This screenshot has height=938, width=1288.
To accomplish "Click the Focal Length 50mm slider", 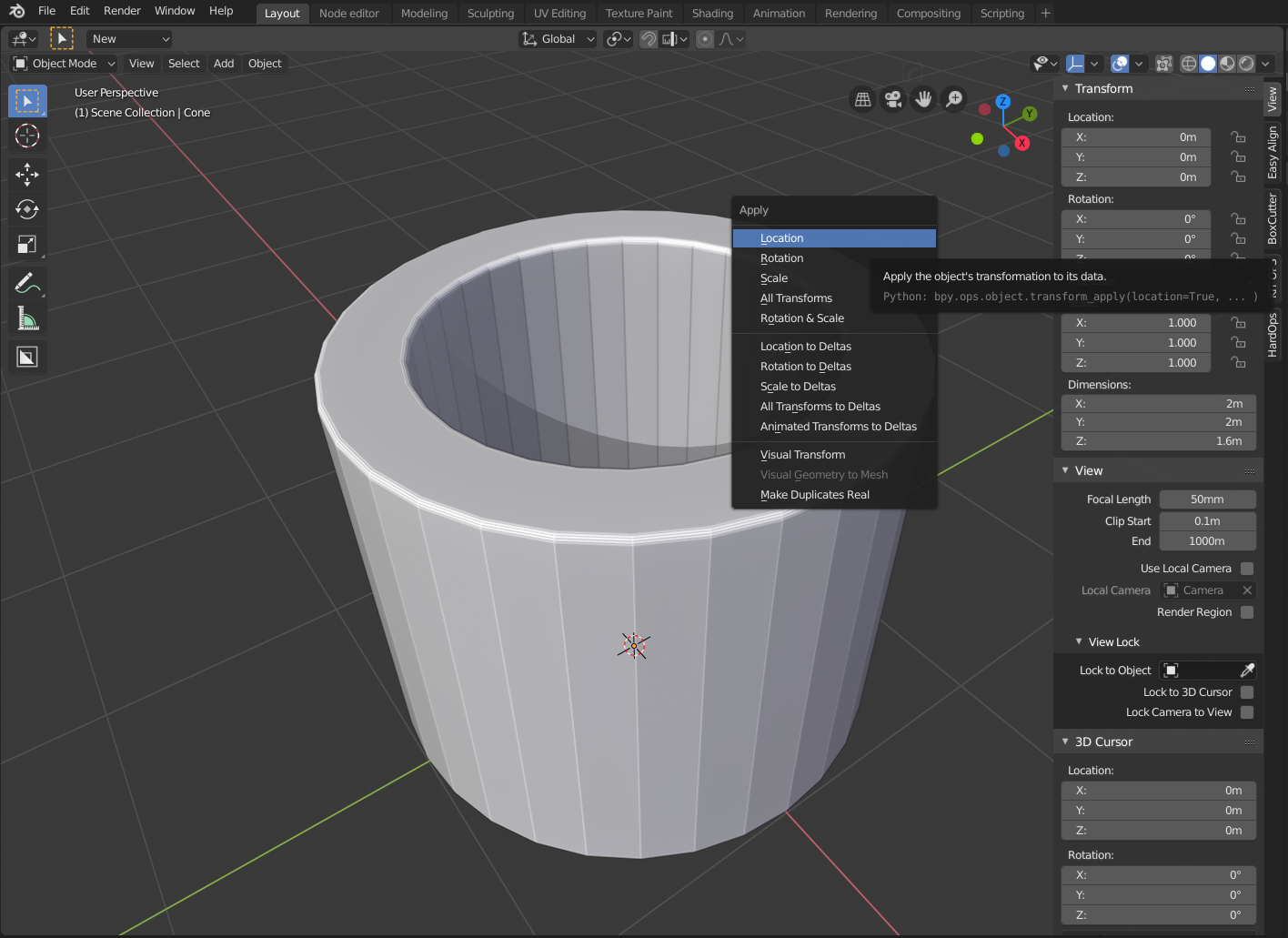I will pos(1207,499).
